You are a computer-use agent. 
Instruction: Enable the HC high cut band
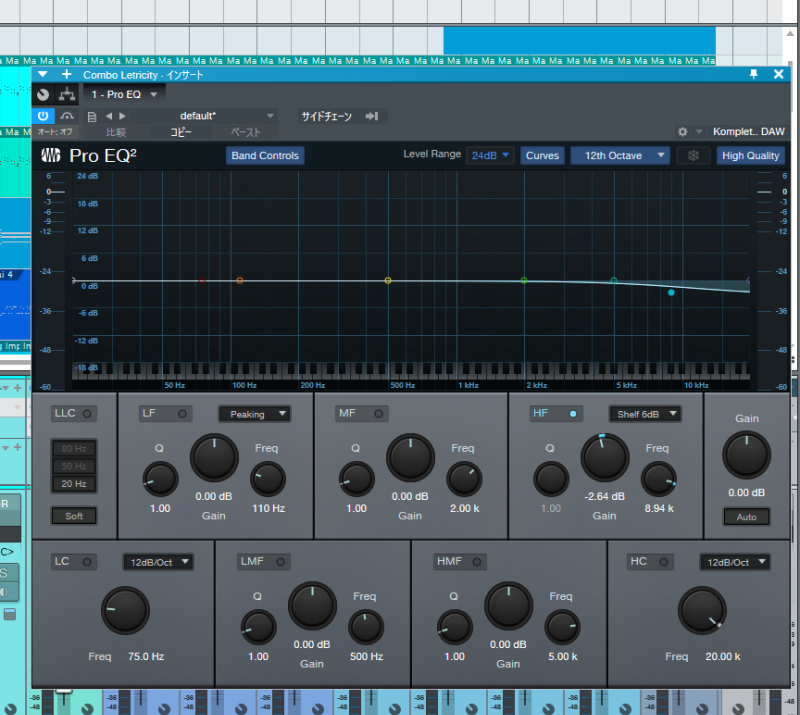tap(663, 561)
